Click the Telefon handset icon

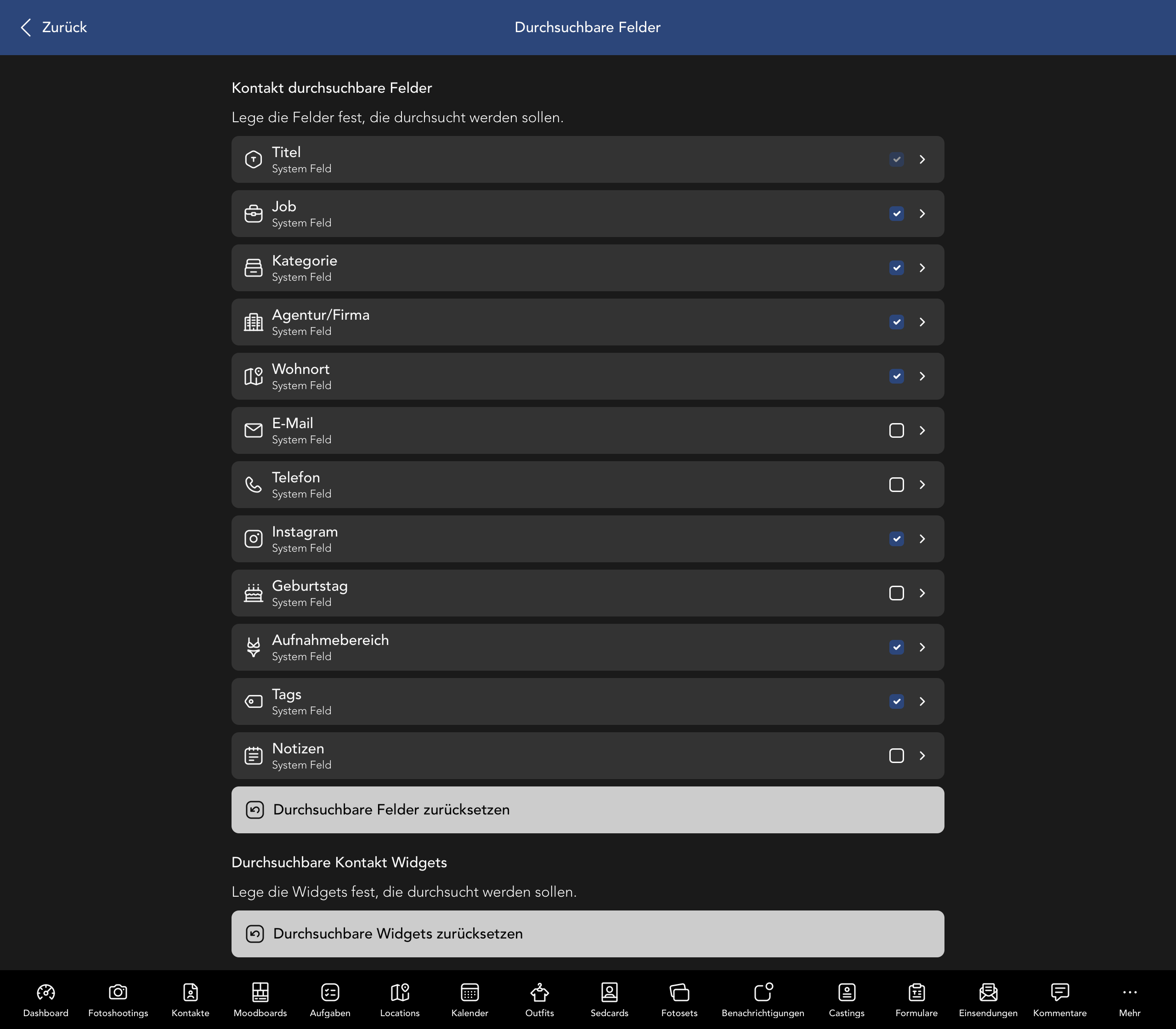(x=253, y=485)
